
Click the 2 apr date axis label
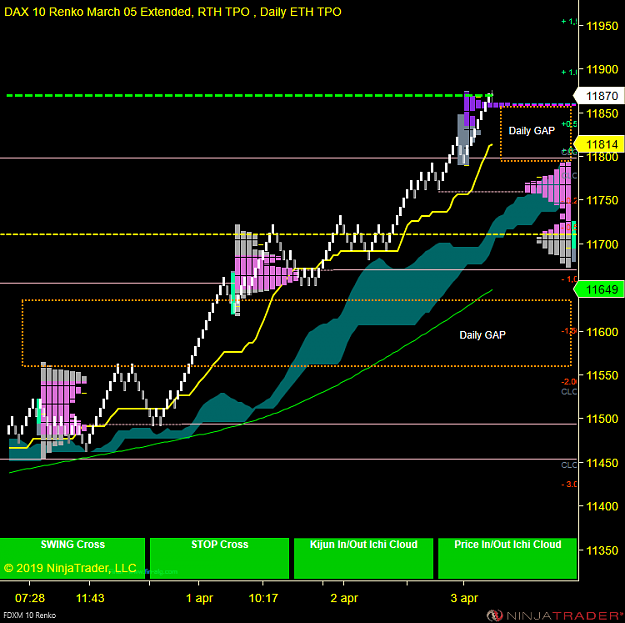(x=344, y=598)
